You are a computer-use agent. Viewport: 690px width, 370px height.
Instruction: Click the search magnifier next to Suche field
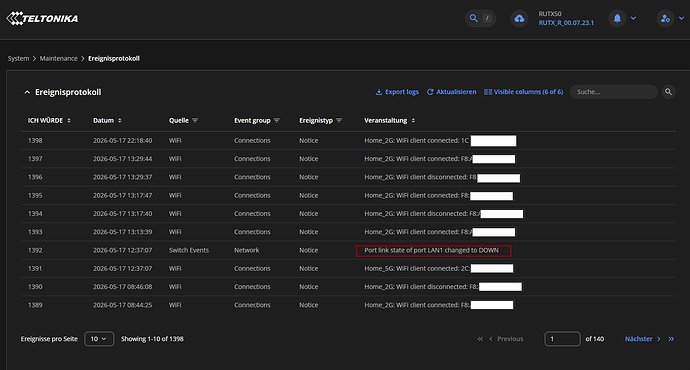[668, 92]
